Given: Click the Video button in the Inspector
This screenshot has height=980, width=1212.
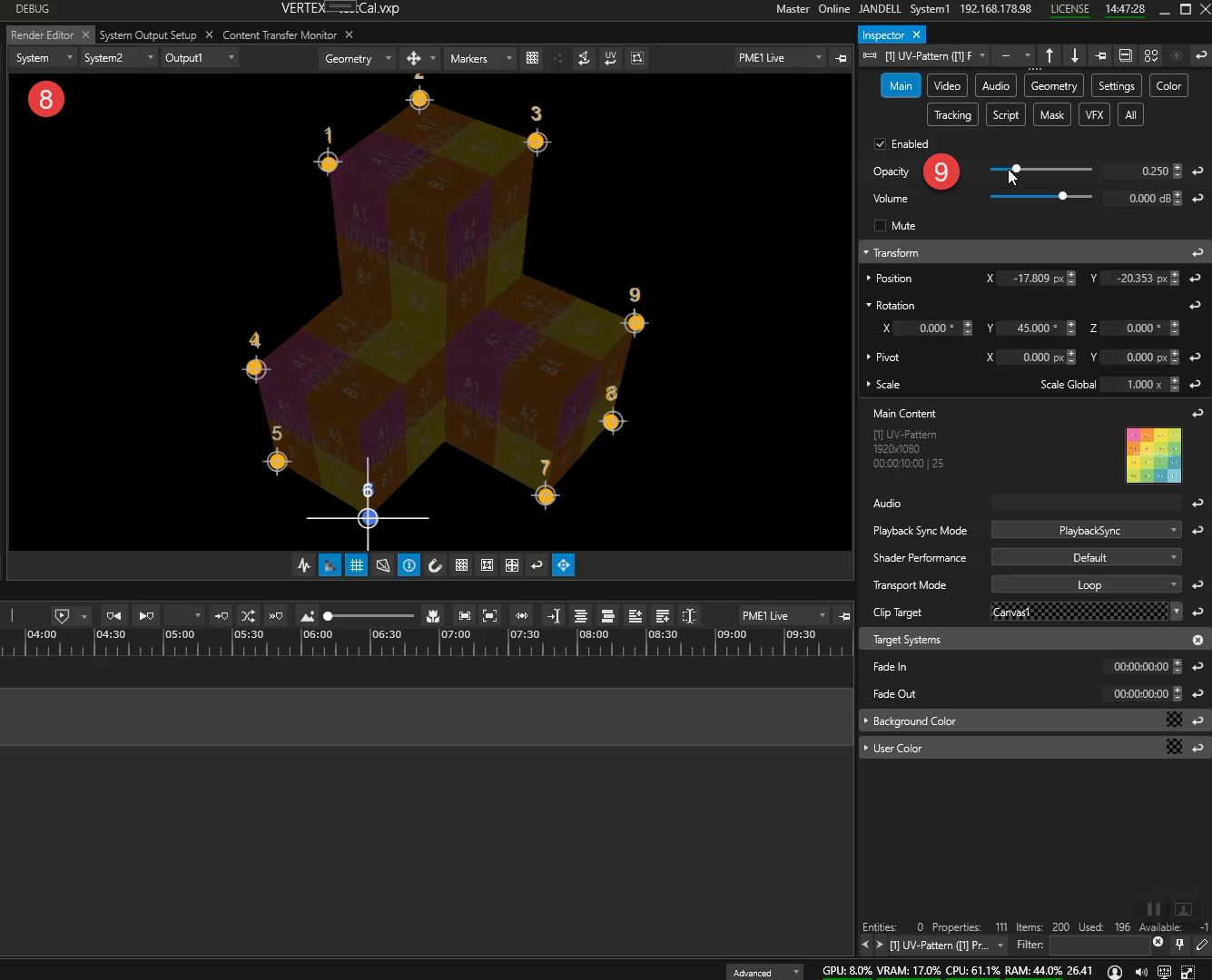Looking at the screenshot, I should (x=947, y=84).
